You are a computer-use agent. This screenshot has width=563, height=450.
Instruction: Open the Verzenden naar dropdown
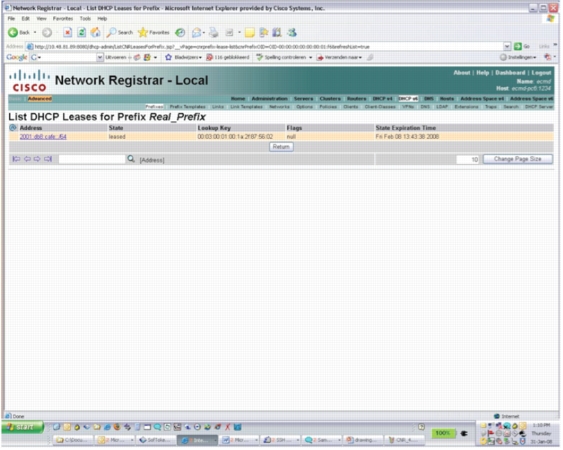tap(339, 57)
